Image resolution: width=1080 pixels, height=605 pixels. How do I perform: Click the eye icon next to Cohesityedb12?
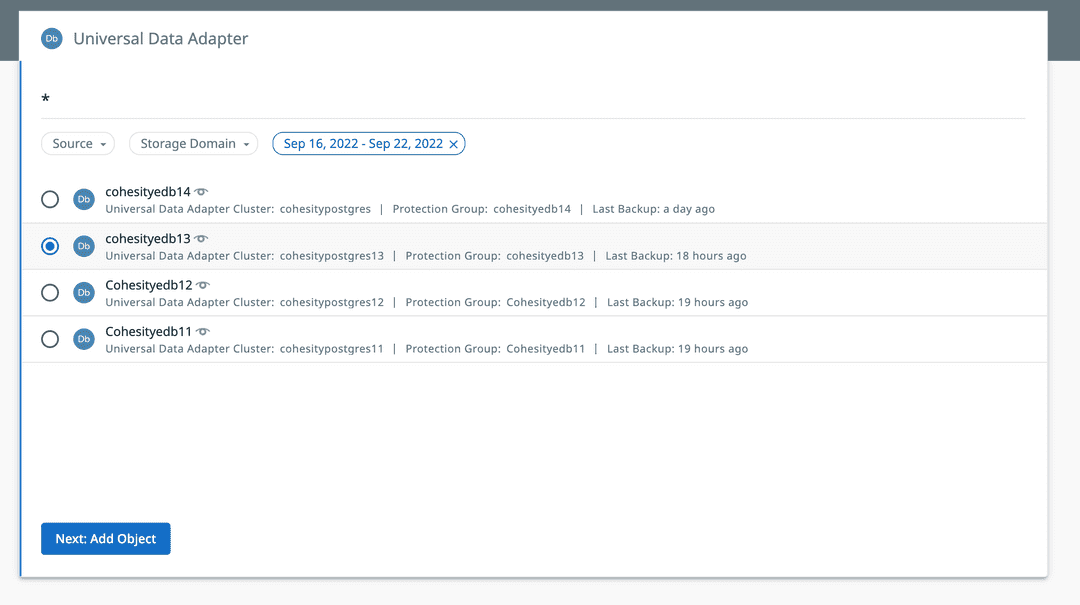click(203, 285)
